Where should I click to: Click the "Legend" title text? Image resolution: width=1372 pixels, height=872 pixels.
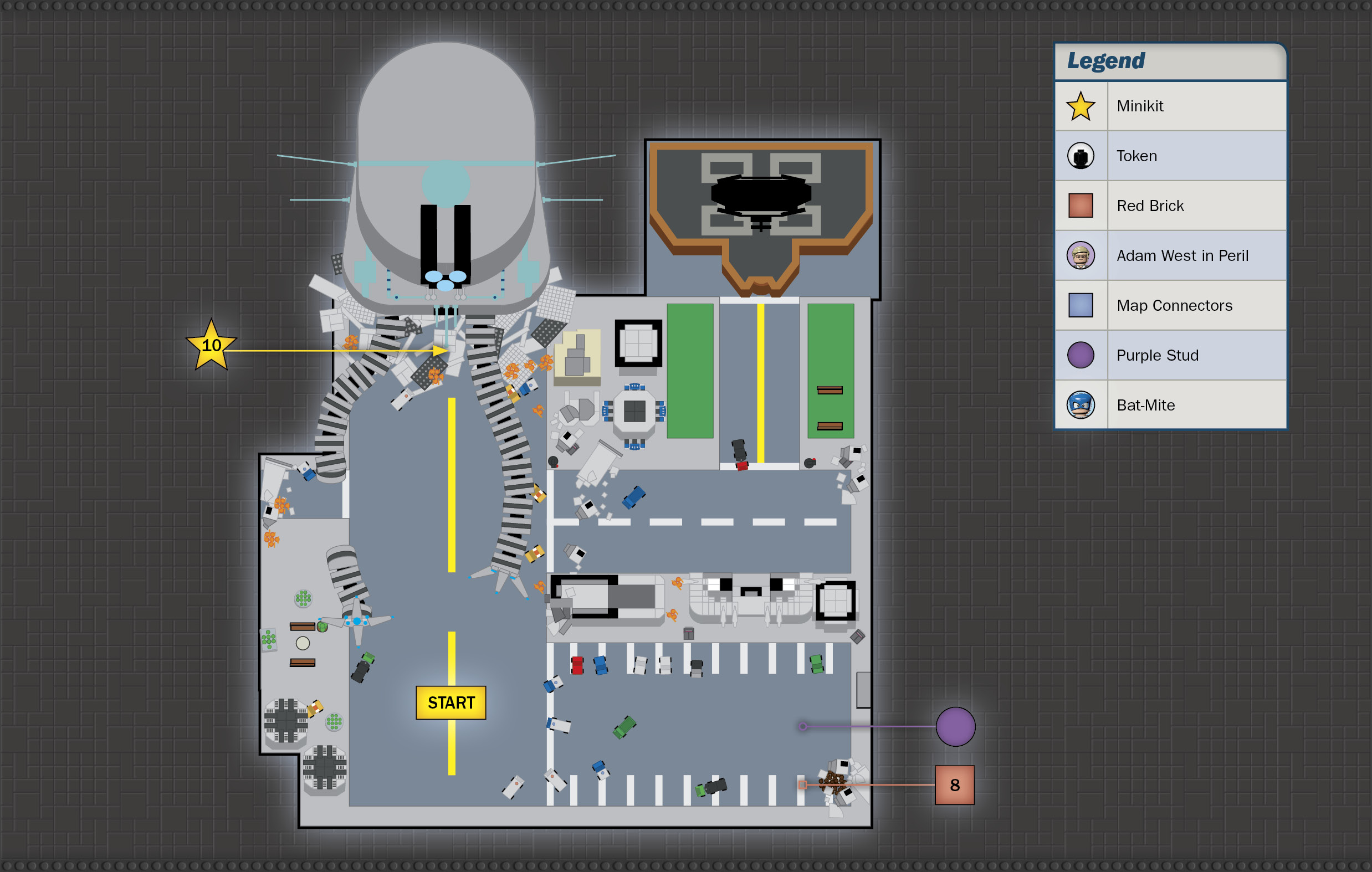click(x=1105, y=60)
